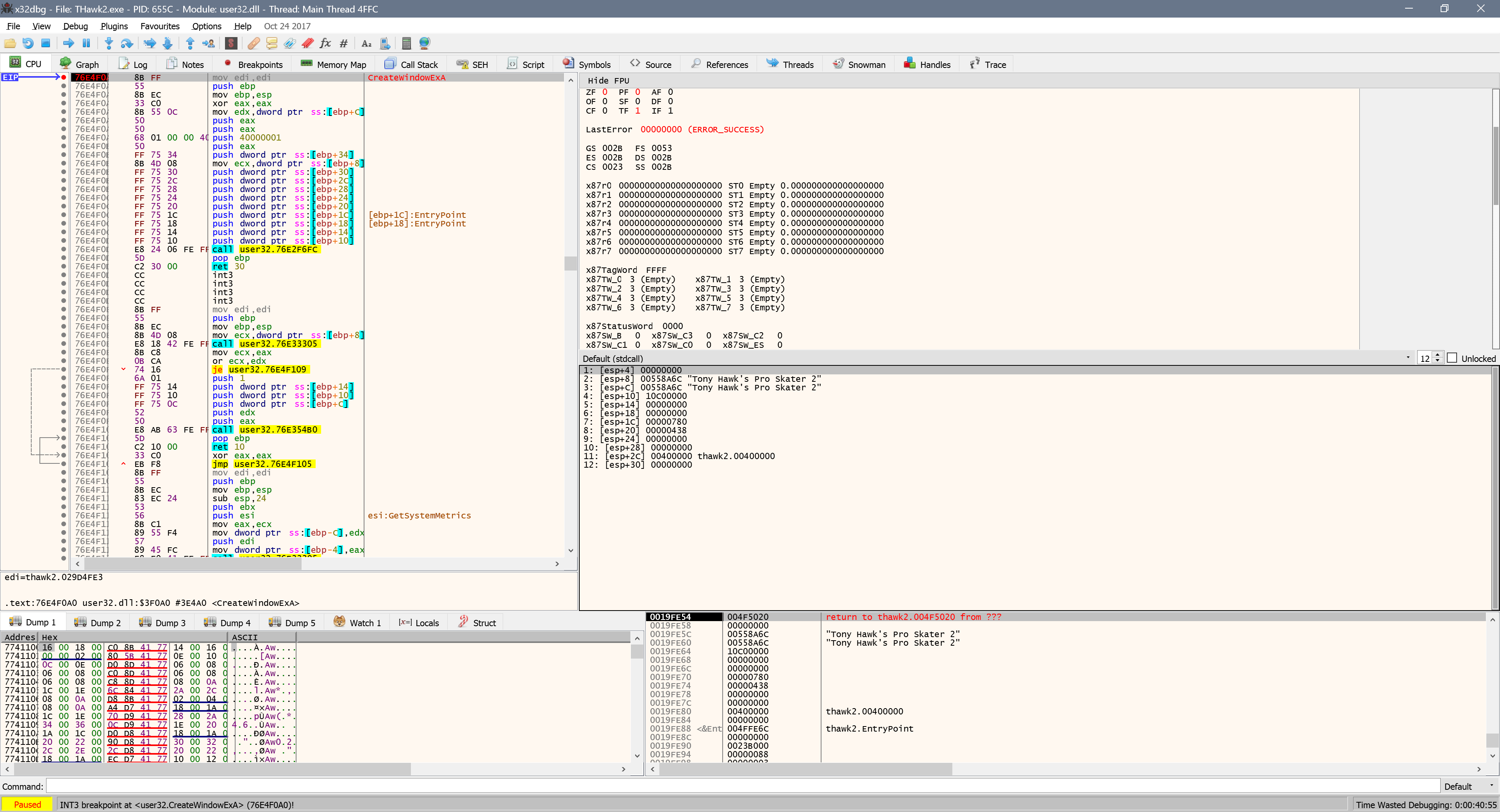
Task: Click the Pause execution icon
Action: [86, 43]
